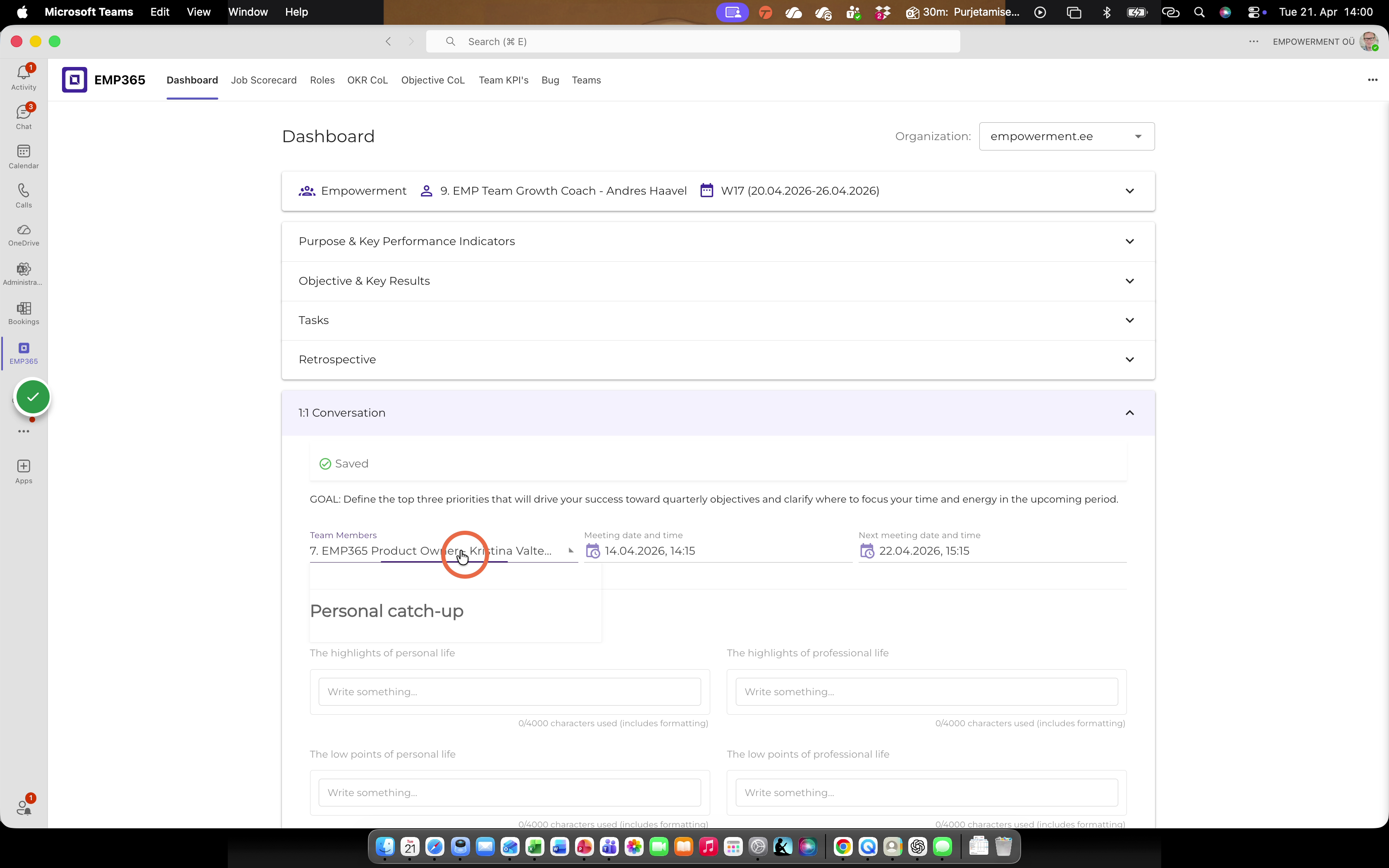Image resolution: width=1389 pixels, height=868 pixels.
Task: Expand Purpose & Key Performance Indicators
Action: (718, 242)
